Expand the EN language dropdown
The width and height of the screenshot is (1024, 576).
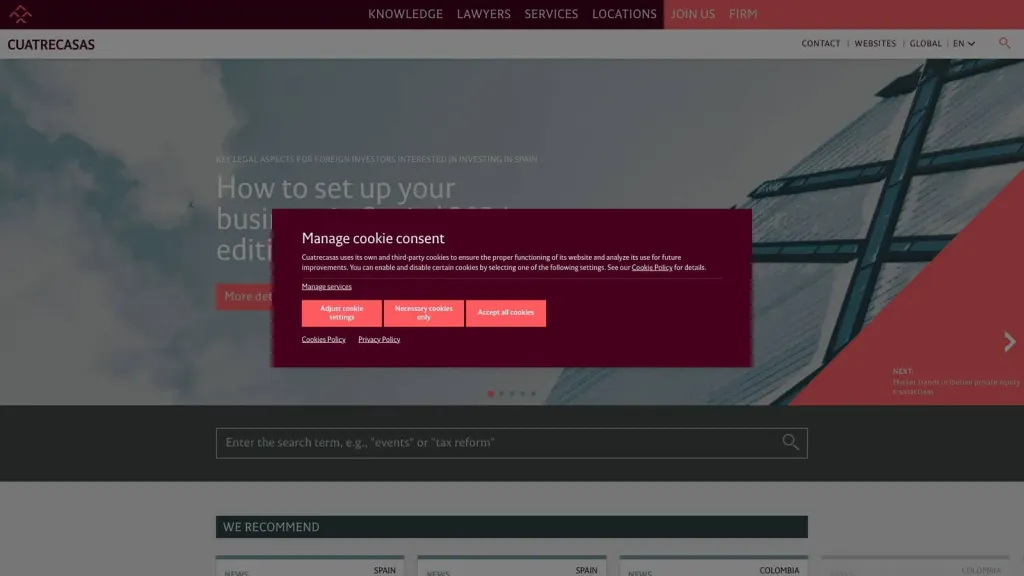pyautogui.click(x=964, y=43)
